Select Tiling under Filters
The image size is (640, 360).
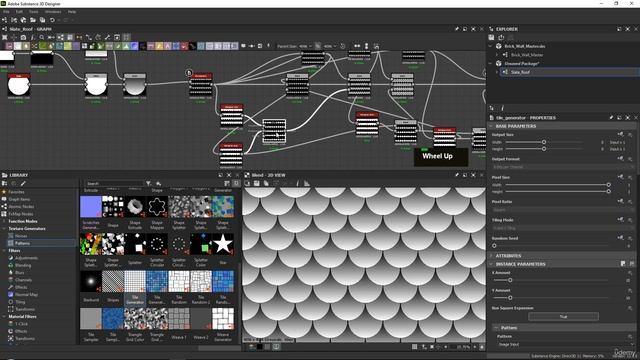tap(20, 302)
